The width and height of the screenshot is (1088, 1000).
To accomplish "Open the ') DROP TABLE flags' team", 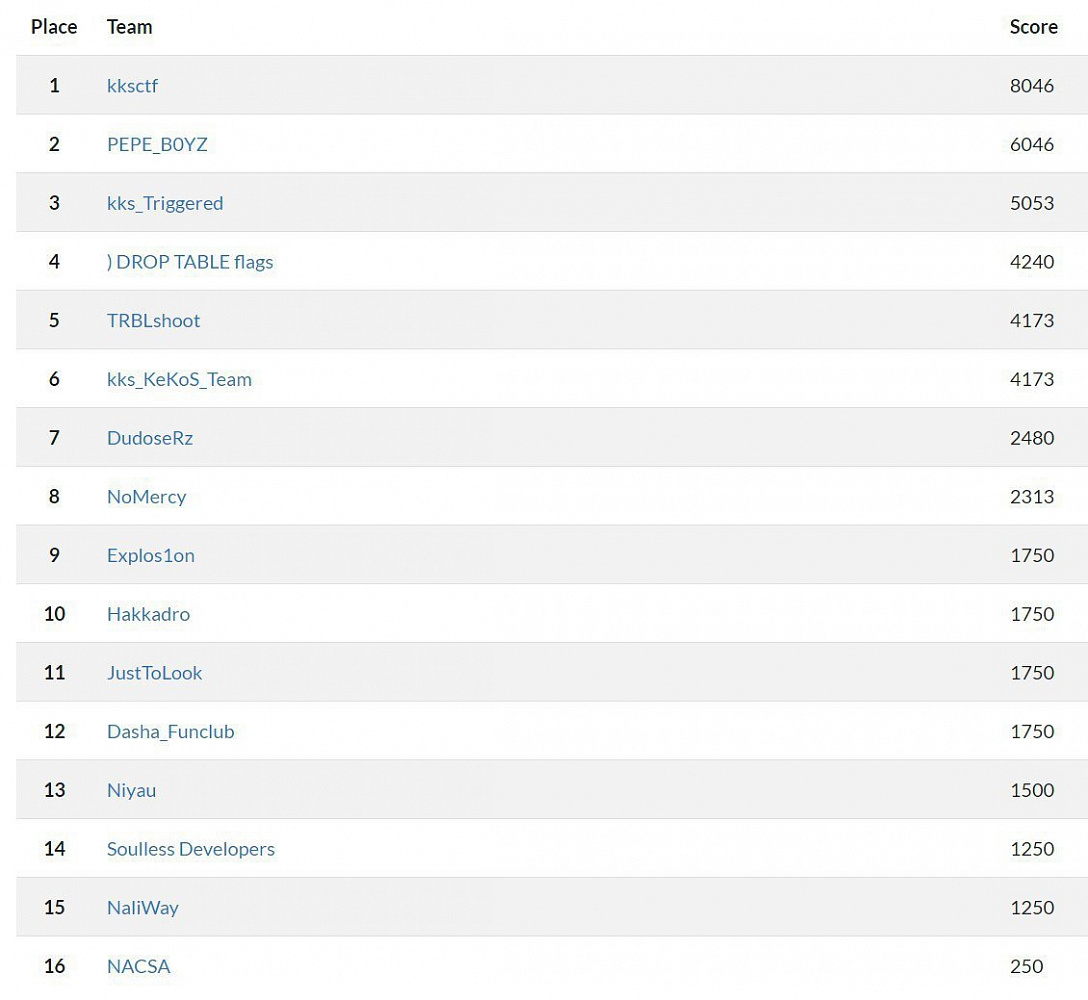I will (190, 262).
